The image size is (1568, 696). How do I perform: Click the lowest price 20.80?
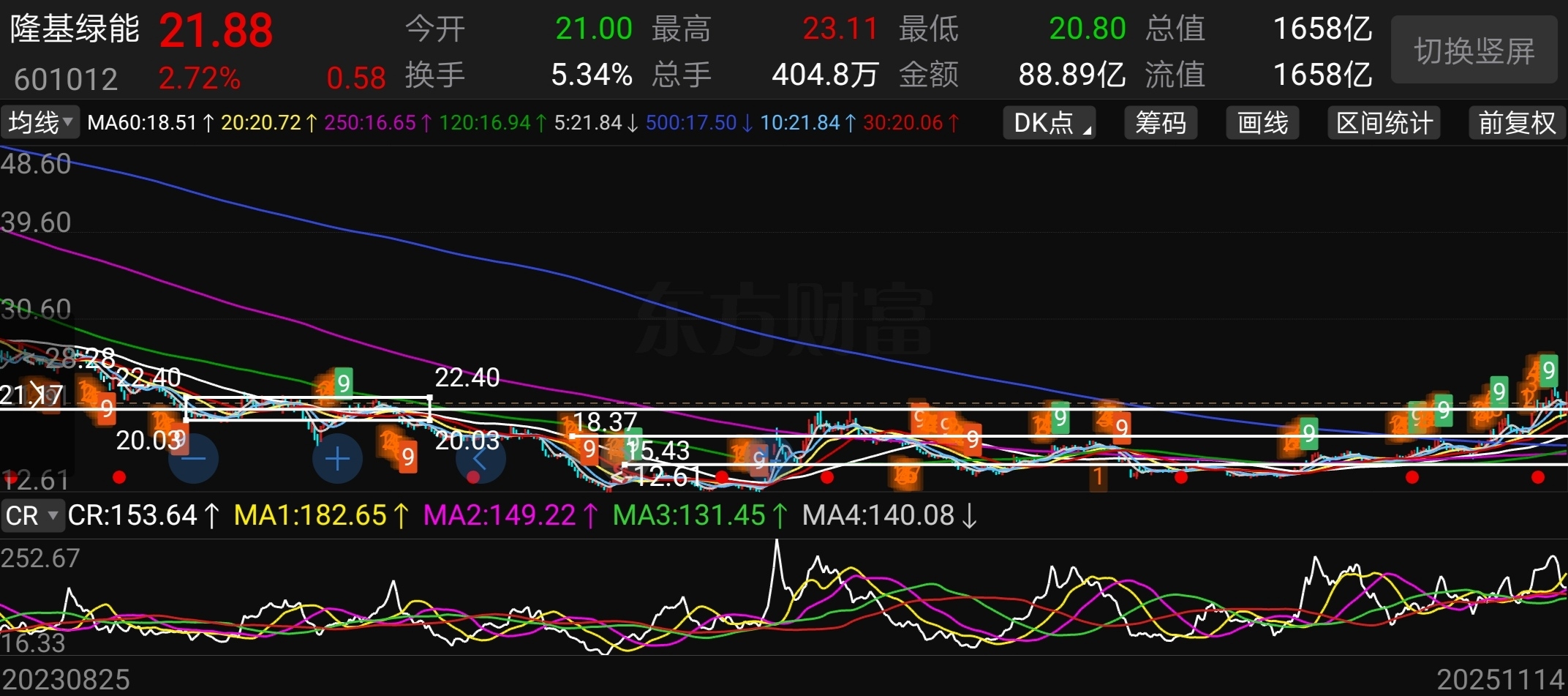click(x=1088, y=29)
